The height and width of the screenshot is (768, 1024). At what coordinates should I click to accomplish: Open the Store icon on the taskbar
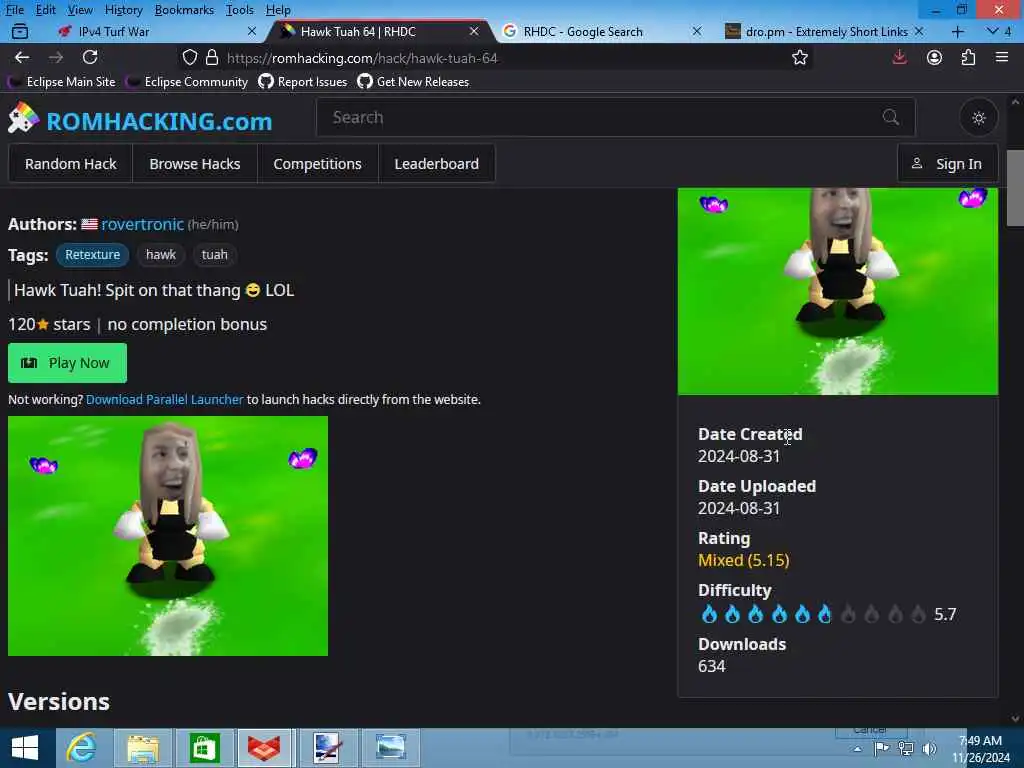[204, 748]
